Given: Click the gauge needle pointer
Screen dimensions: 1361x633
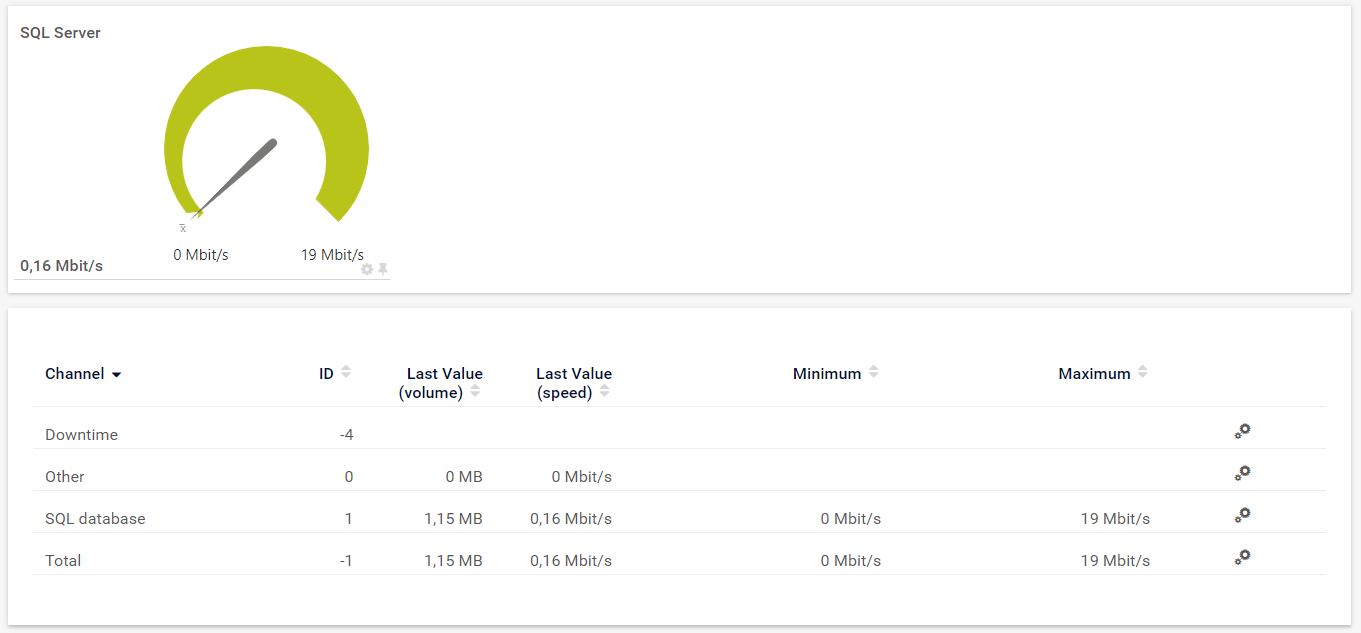Looking at the screenshot, I should (238, 177).
